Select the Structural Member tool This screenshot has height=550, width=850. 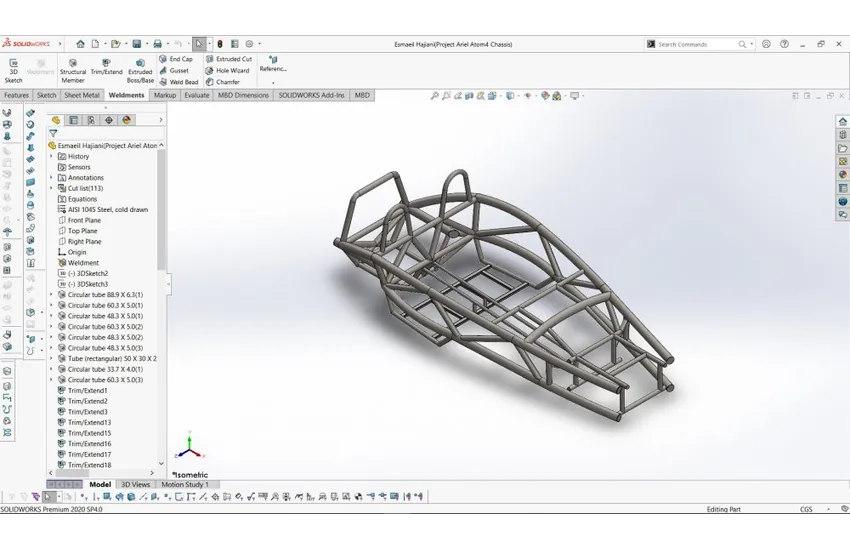73,71
